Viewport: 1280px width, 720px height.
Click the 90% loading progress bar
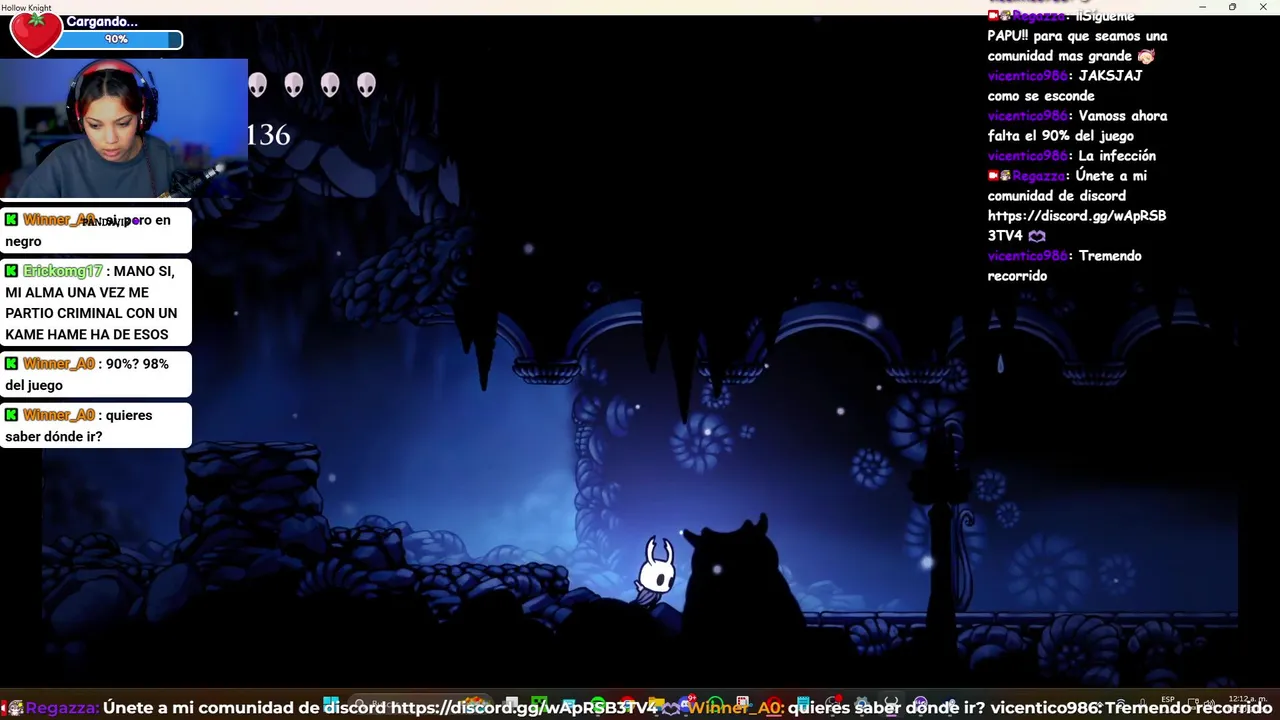pyautogui.click(x=118, y=39)
